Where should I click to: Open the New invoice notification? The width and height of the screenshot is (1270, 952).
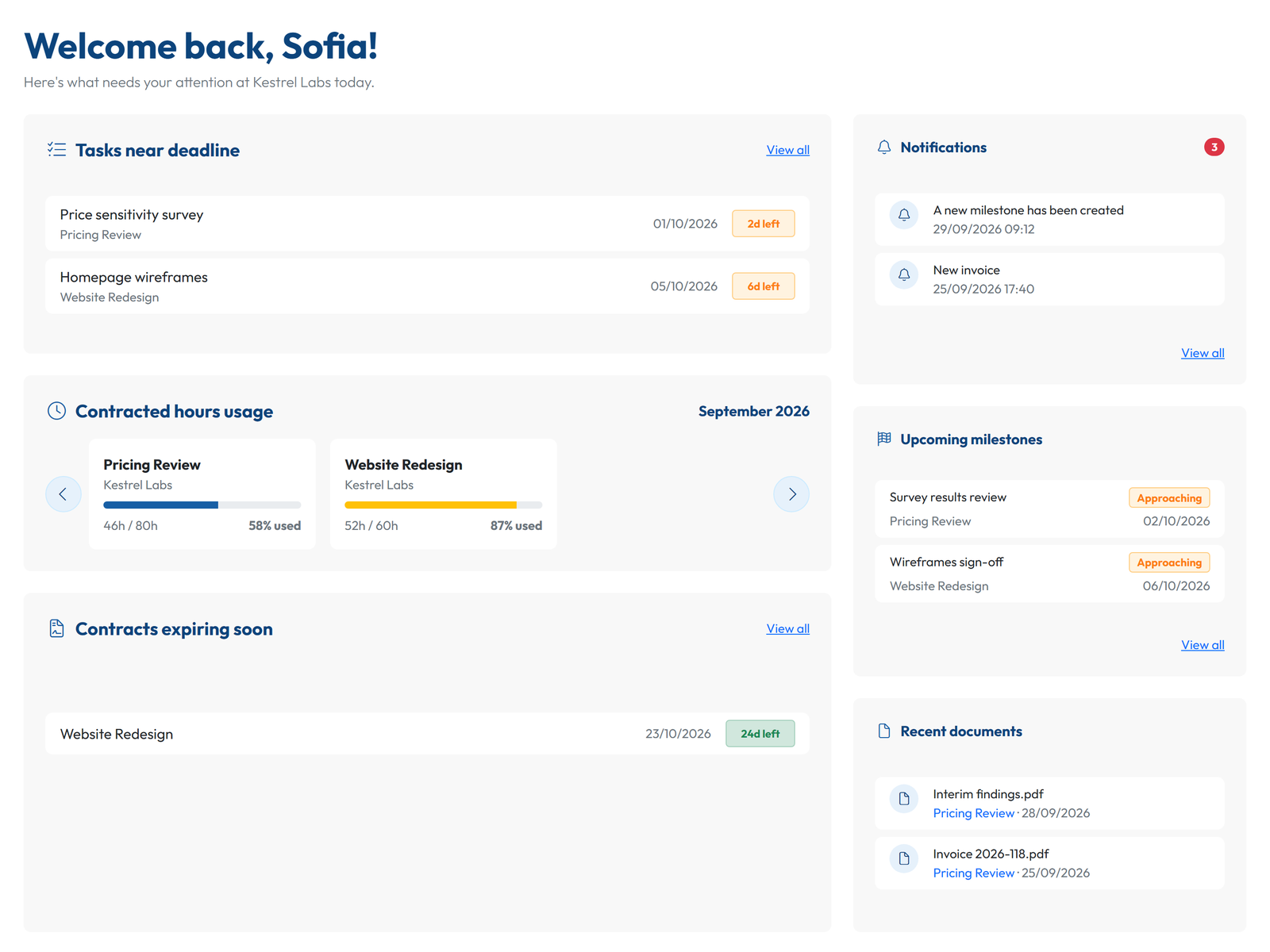coord(1049,279)
